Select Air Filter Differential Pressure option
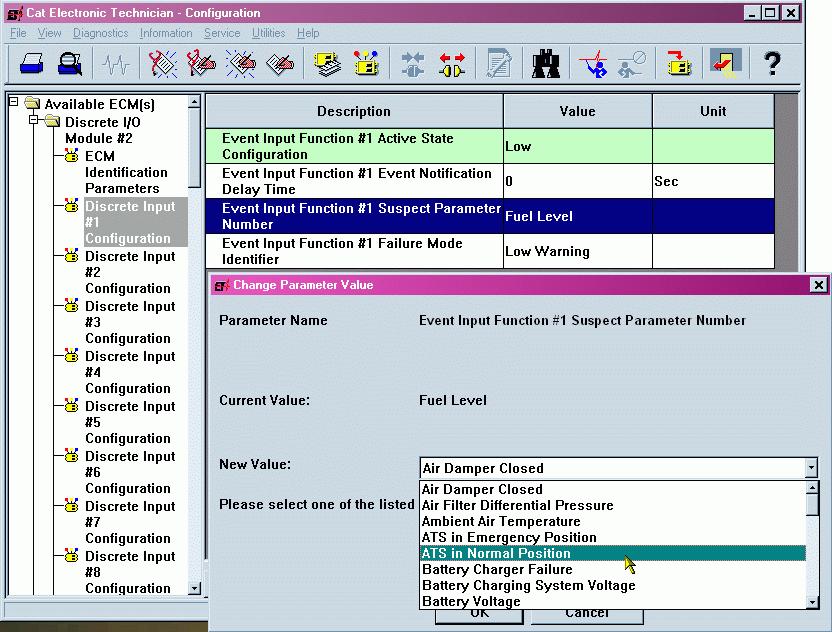Image resolution: width=832 pixels, height=632 pixels. point(613,505)
